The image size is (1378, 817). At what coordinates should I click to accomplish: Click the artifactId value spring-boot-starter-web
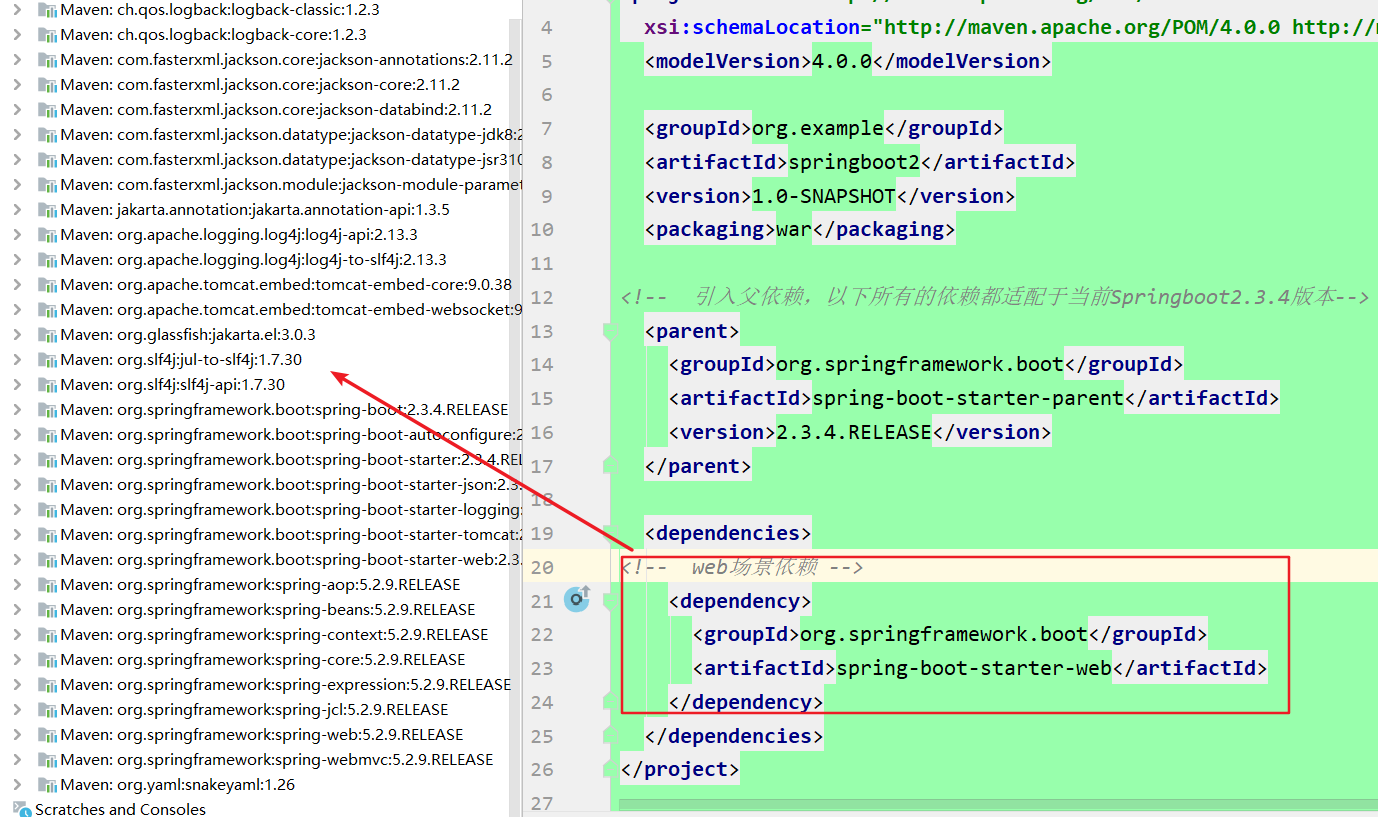[974, 668]
